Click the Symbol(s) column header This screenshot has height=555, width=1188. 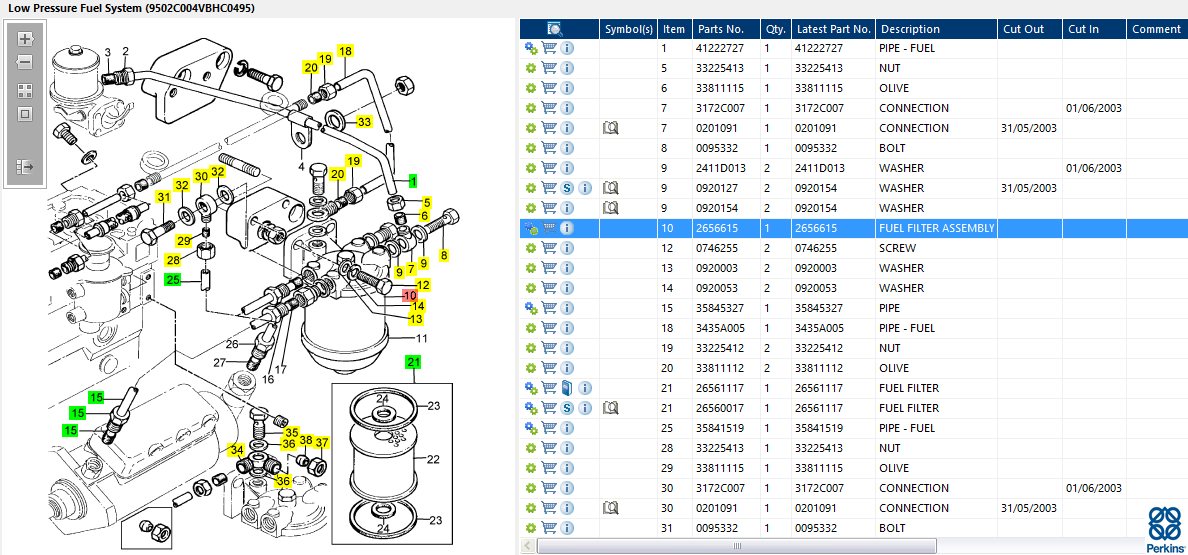pos(629,30)
